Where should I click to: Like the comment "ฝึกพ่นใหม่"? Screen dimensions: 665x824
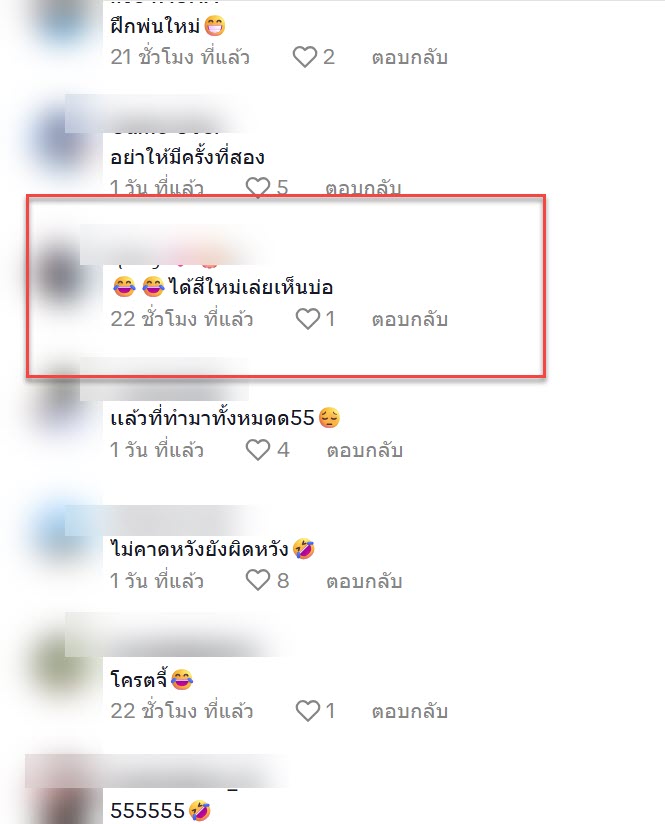coord(304,57)
